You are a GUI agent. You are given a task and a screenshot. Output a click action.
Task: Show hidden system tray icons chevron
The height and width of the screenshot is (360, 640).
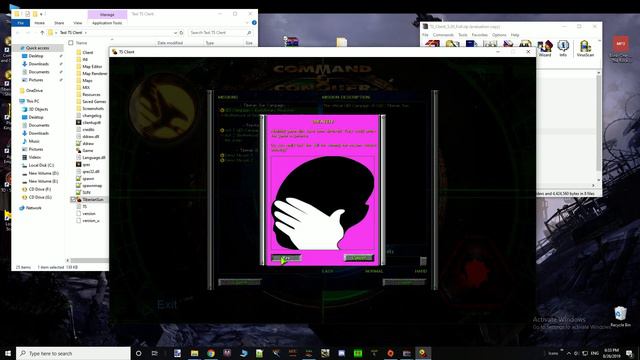[x=569, y=353]
